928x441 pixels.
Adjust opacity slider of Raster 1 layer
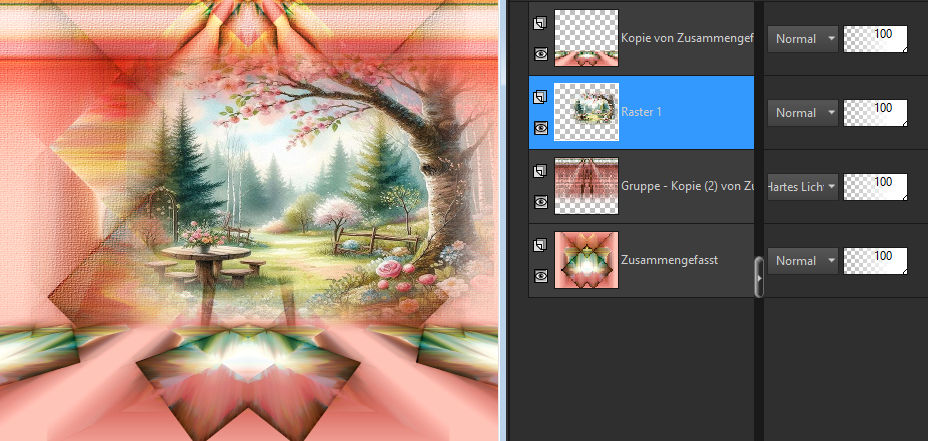pyautogui.click(x=875, y=112)
